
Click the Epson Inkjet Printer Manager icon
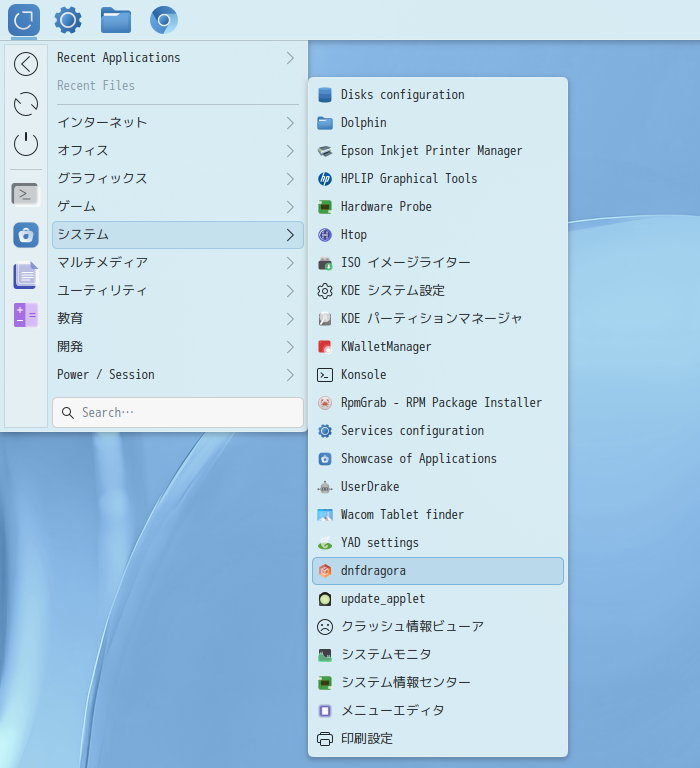(x=325, y=151)
